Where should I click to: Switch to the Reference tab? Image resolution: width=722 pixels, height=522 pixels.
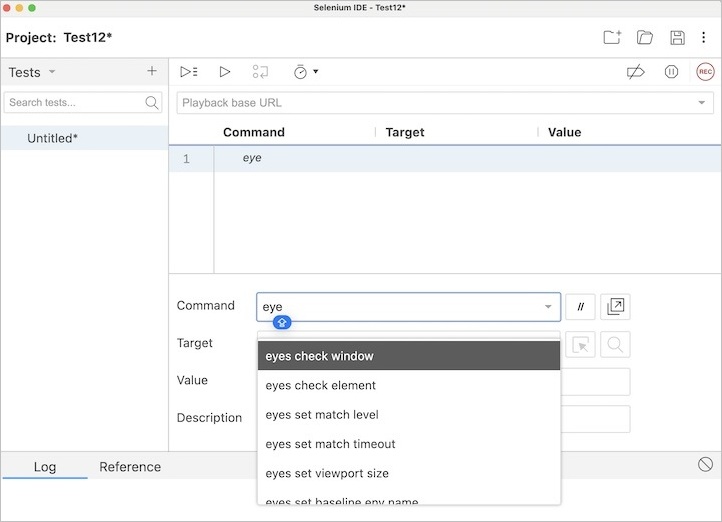tap(130, 467)
